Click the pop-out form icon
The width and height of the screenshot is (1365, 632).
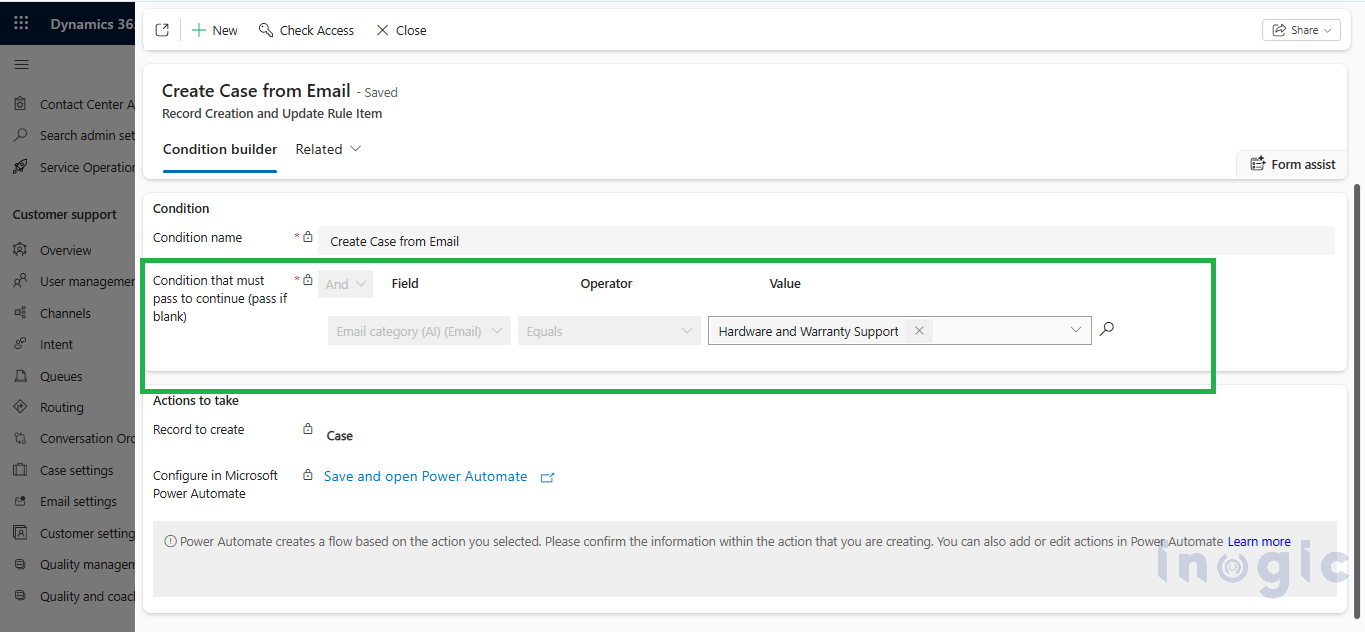(x=162, y=31)
